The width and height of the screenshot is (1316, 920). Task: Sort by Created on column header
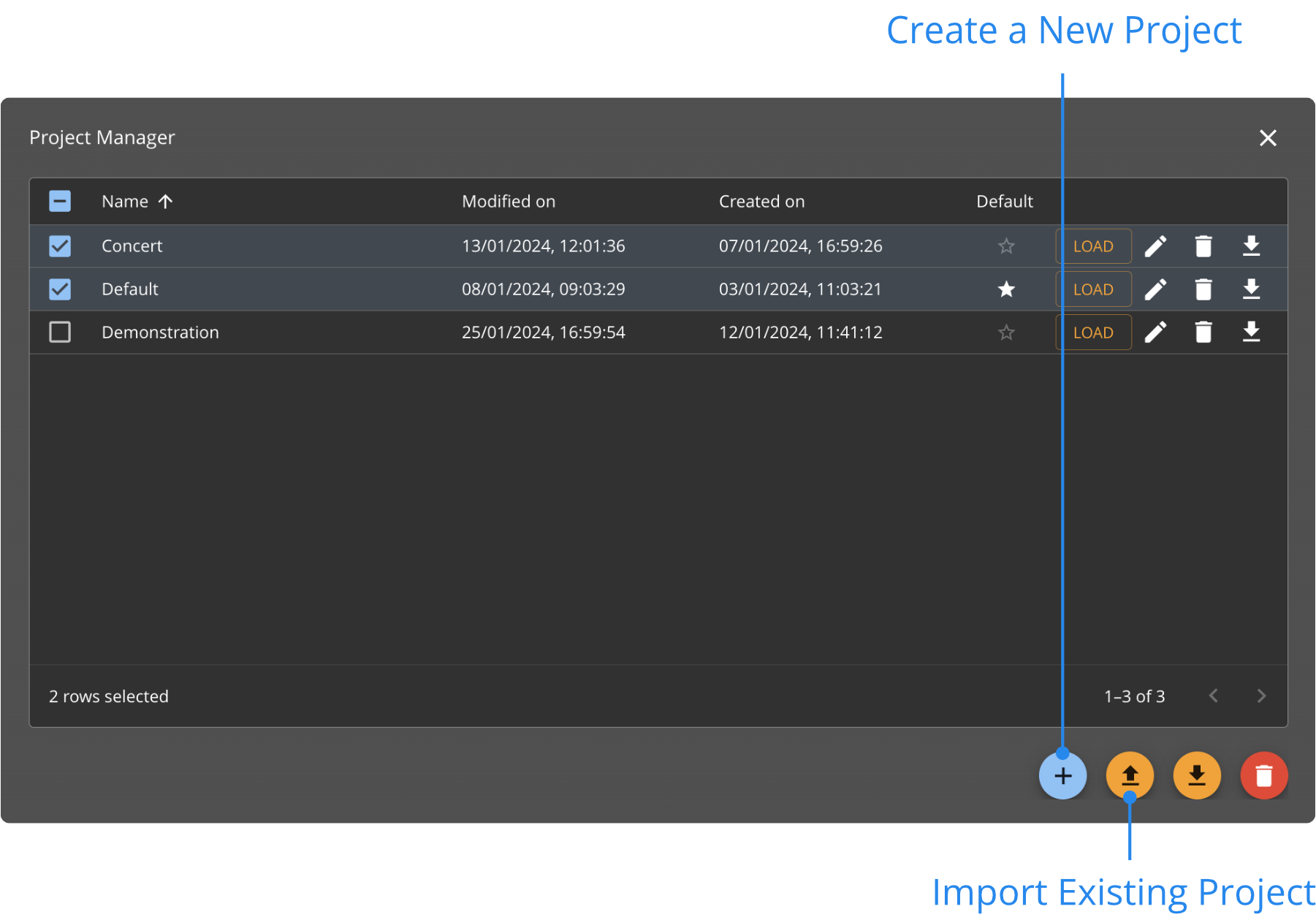(x=761, y=202)
